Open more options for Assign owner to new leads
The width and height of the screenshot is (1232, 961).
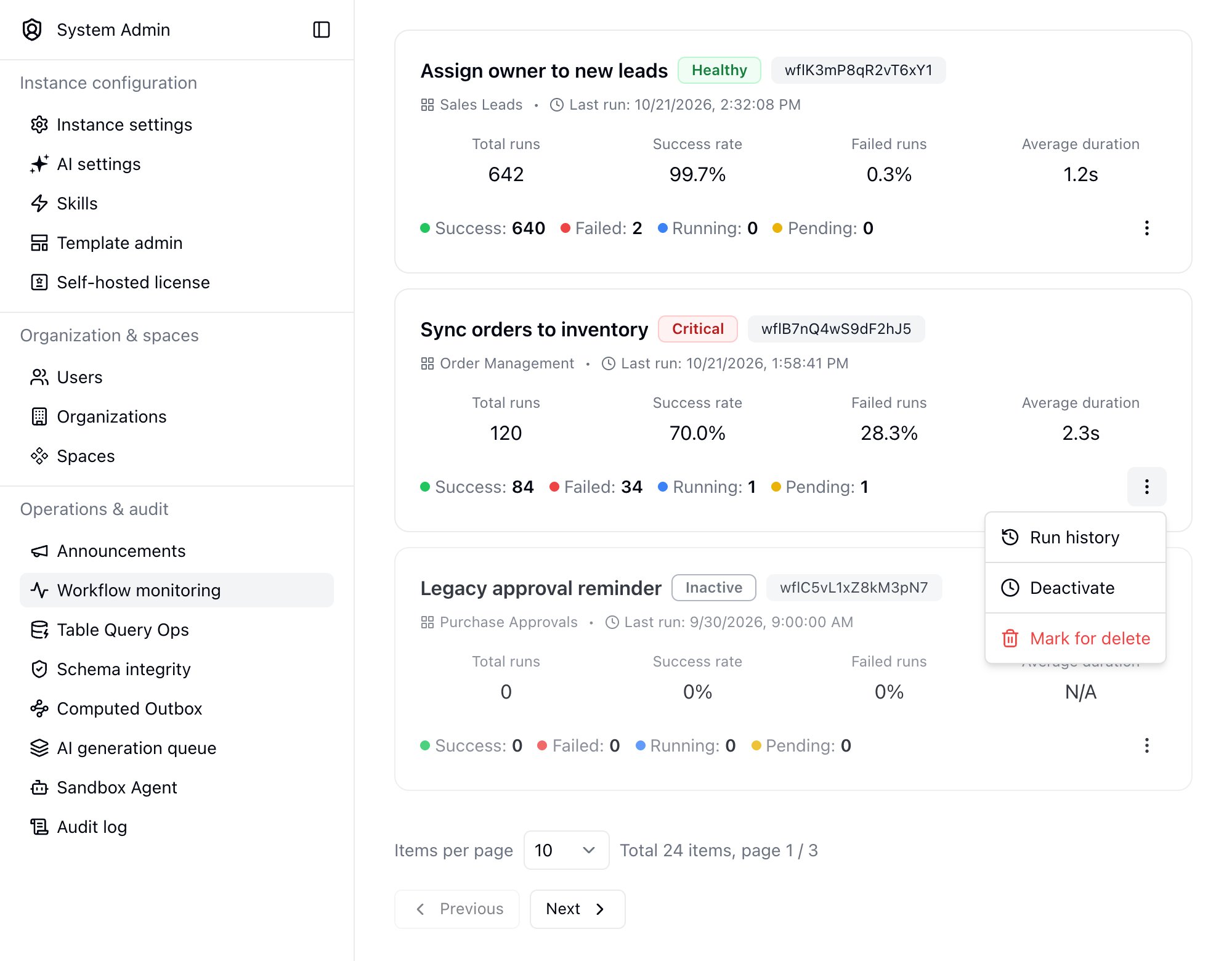[x=1146, y=228]
